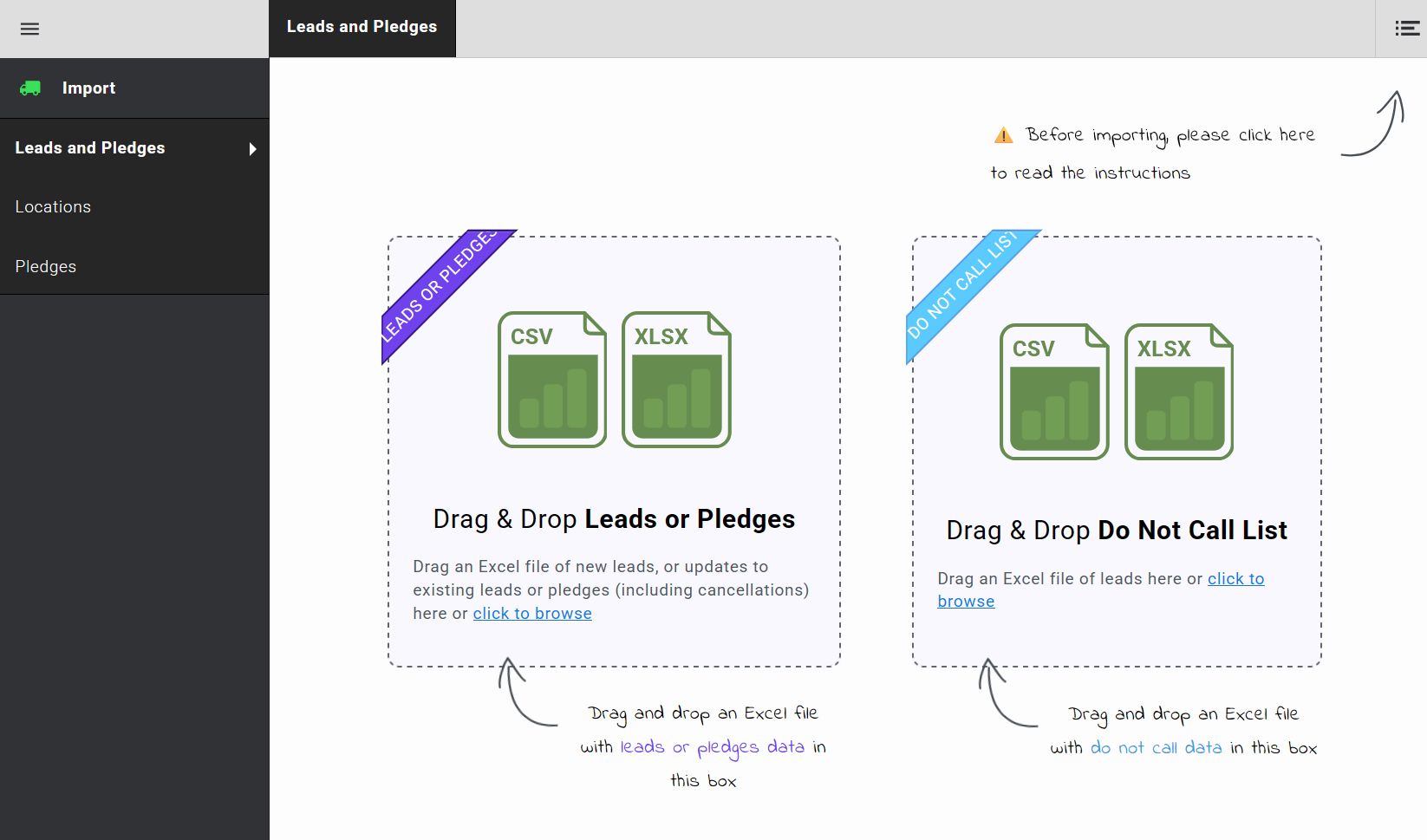The image size is (1427, 840).
Task: Click the orange warning triangle icon
Action: tap(1003, 135)
